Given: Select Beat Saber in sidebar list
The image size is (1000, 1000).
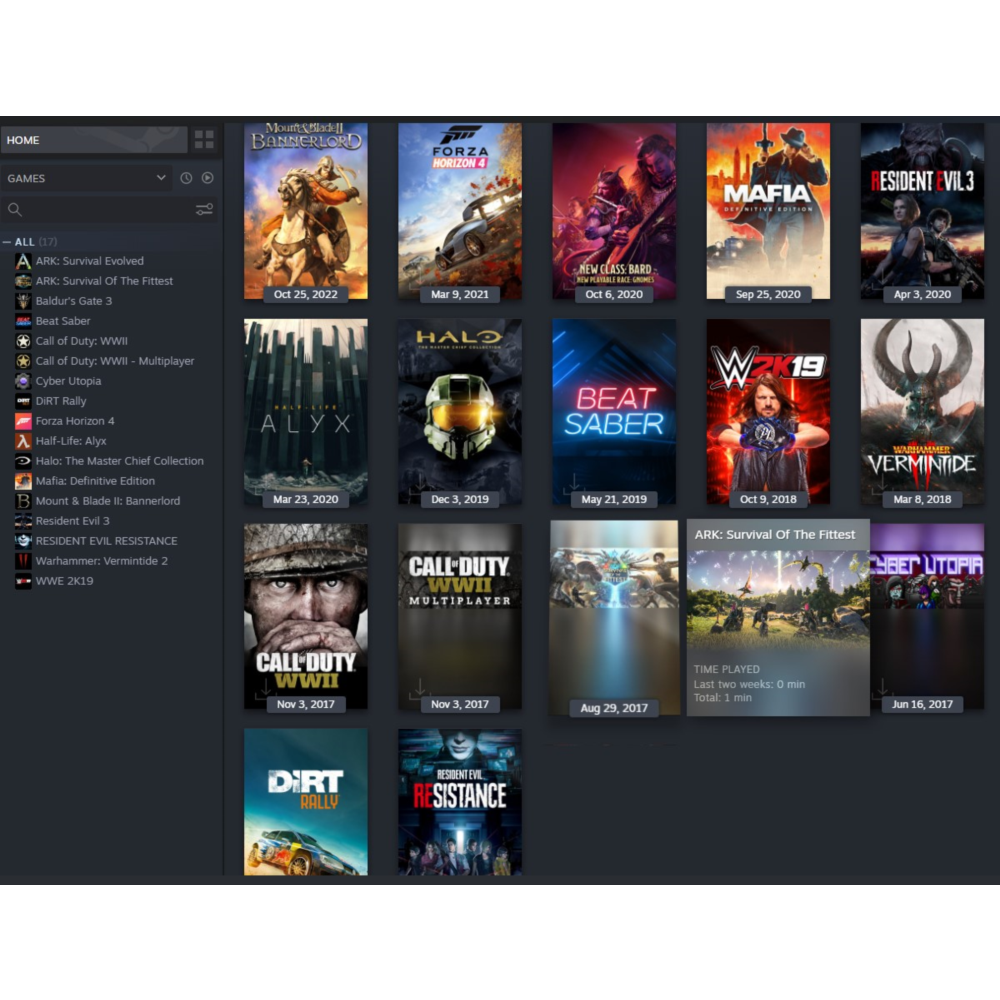Looking at the screenshot, I should tap(62, 321).
